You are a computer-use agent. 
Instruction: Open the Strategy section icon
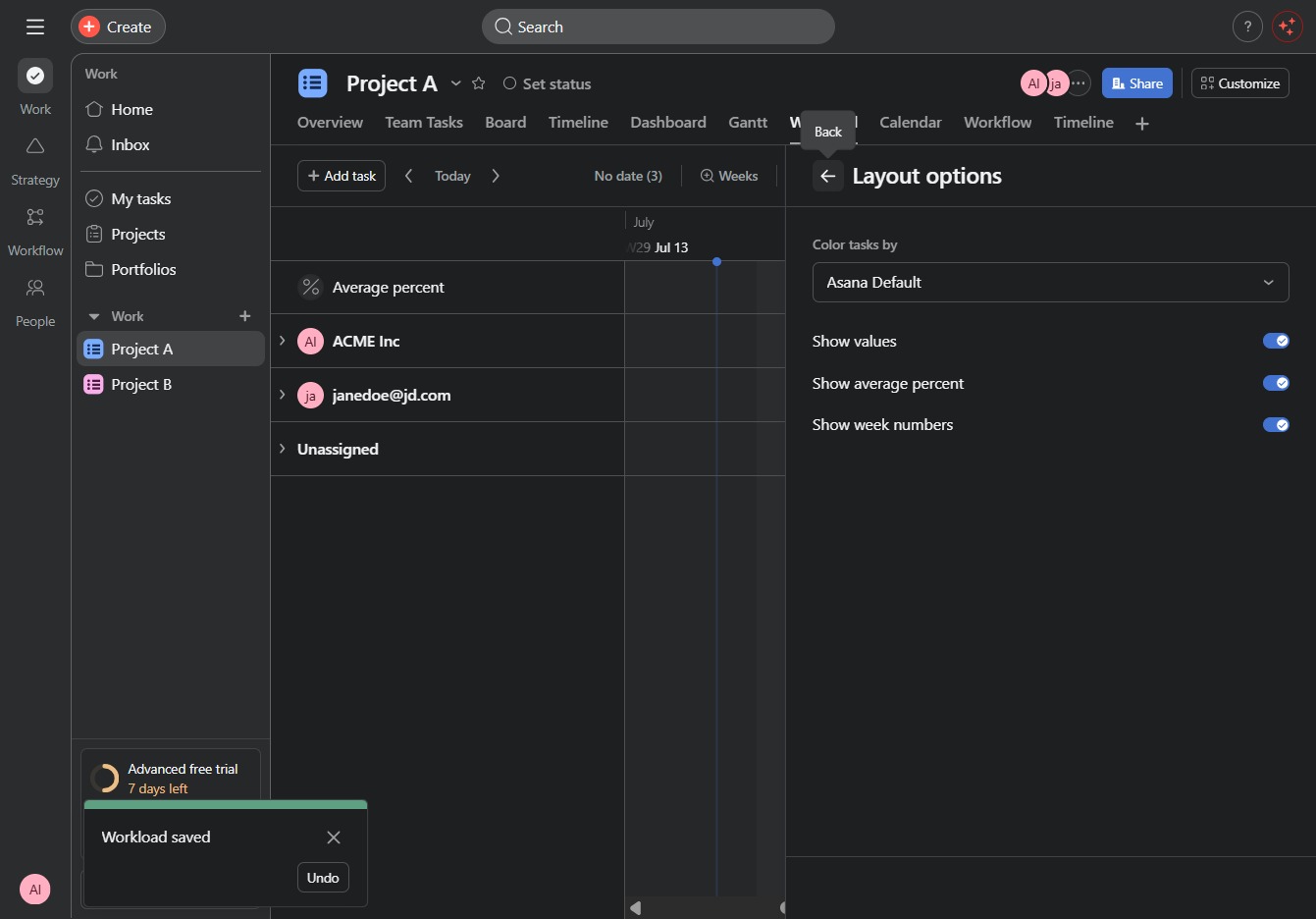coord(35,146)
